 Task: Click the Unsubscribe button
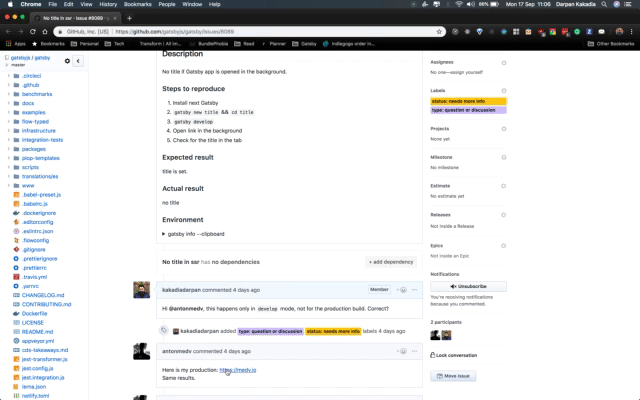[x=468, y=286]
